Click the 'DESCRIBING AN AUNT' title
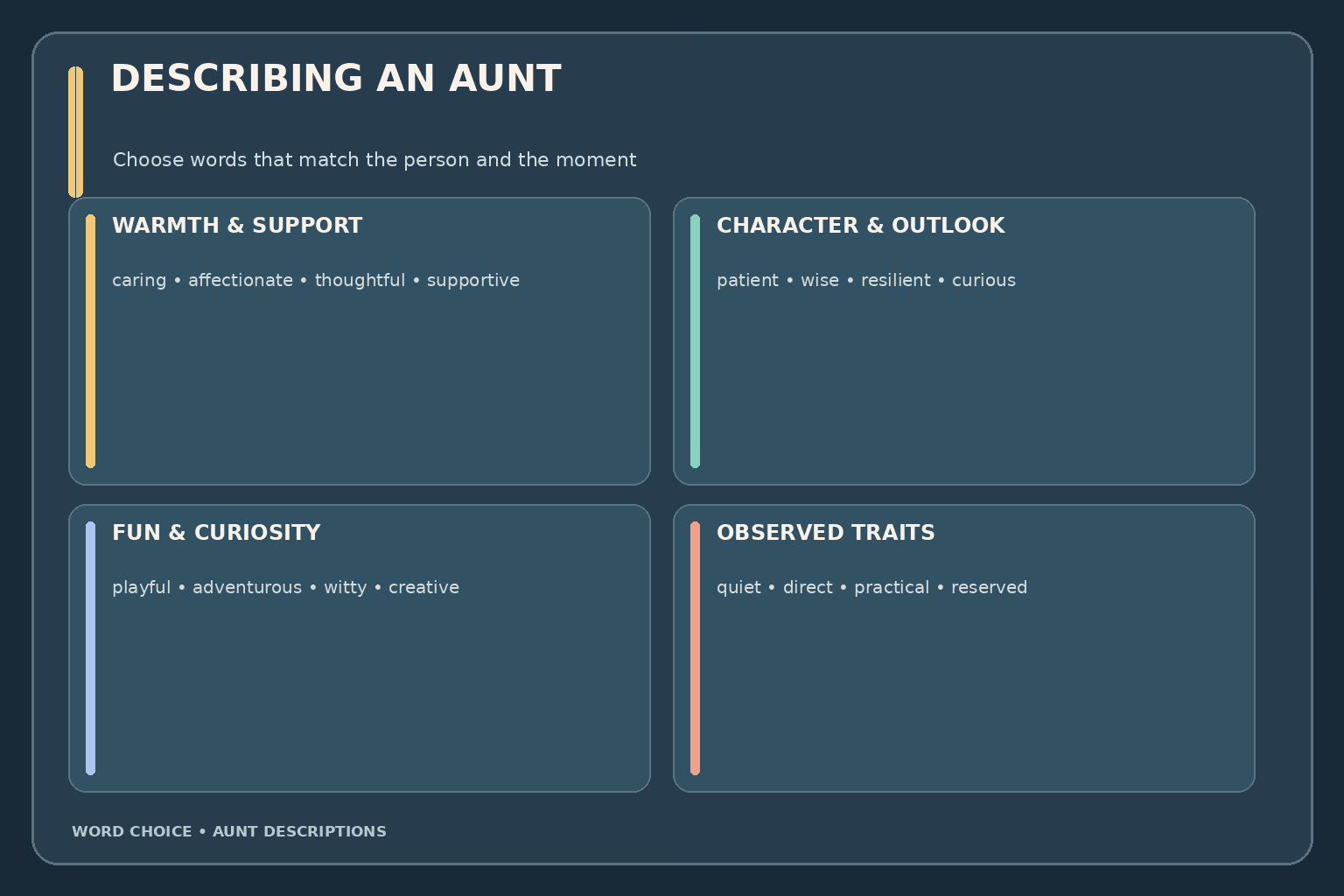Screen dimensions: 1344x896 (336, 78)
